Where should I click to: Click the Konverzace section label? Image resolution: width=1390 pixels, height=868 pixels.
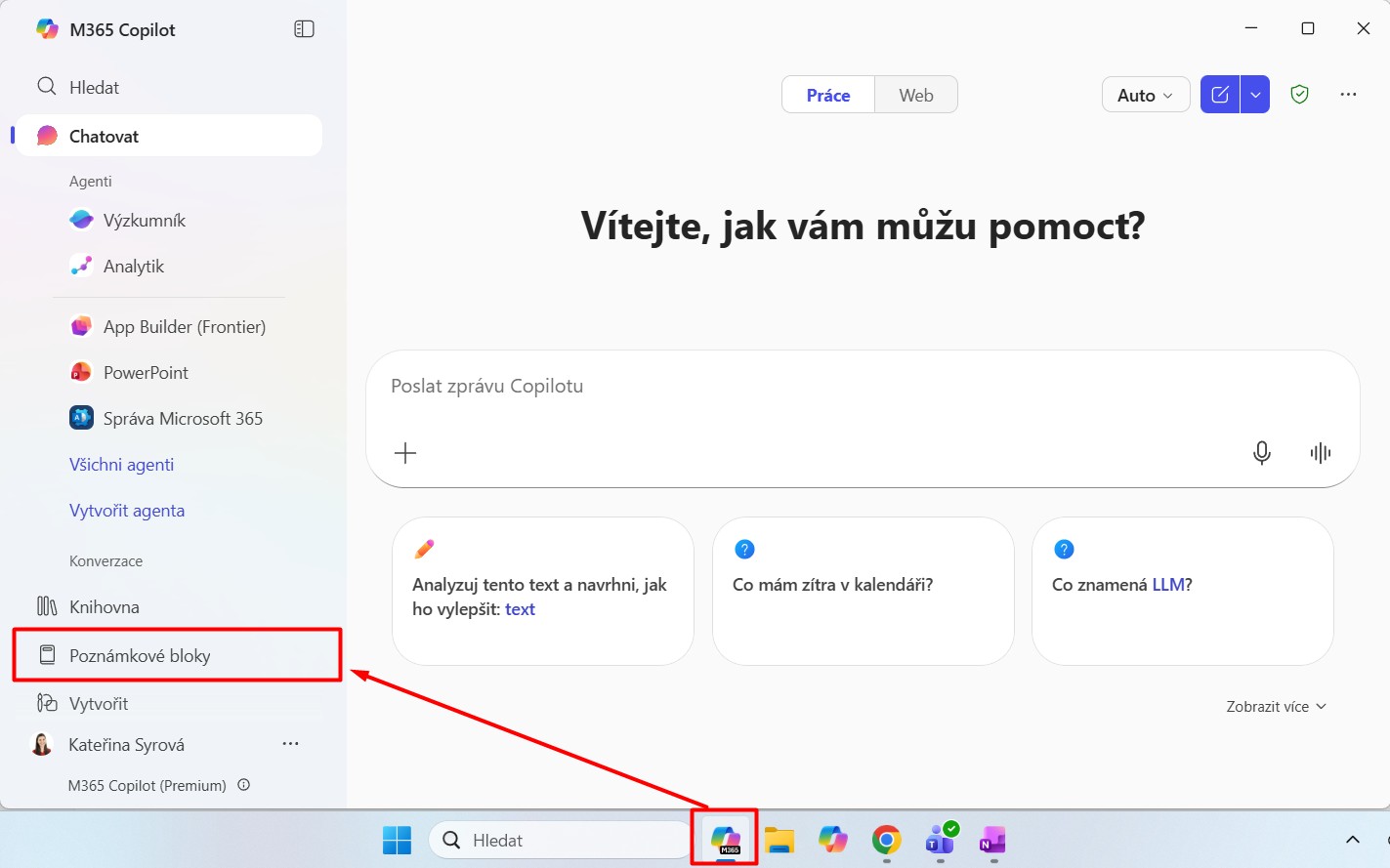(x=105, y=560)
